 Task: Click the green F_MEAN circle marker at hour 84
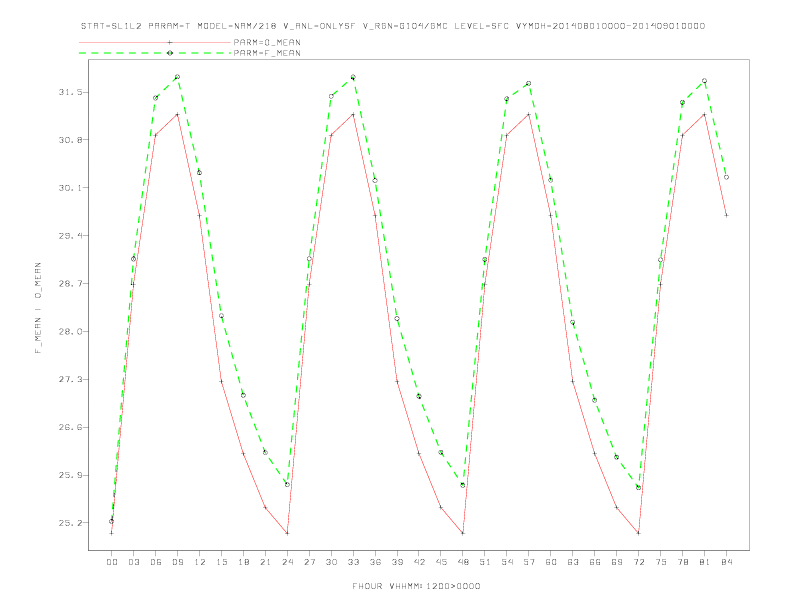click(x=726, y=177)
